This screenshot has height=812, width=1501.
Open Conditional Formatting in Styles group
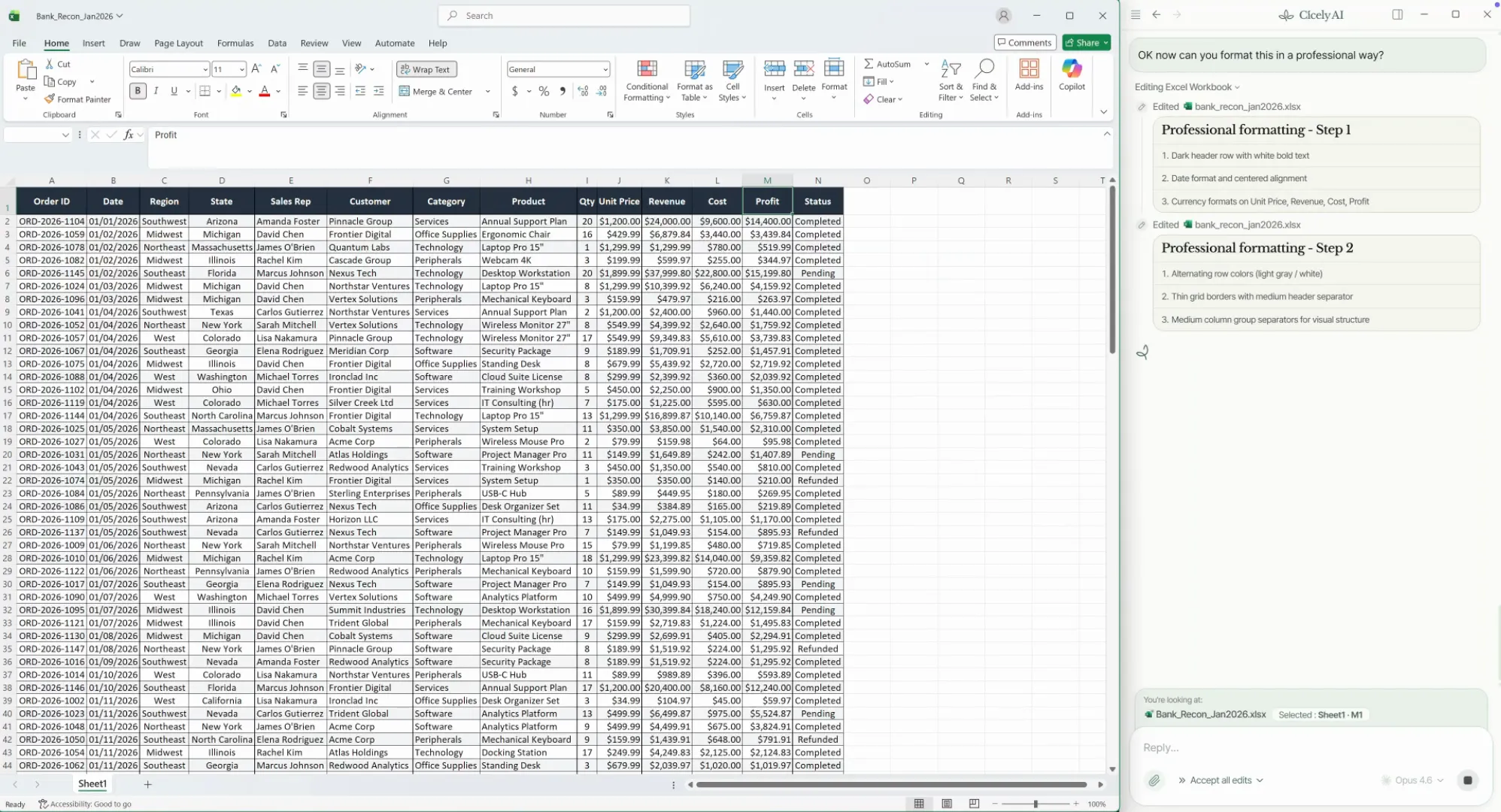click(x=647, y=81)
